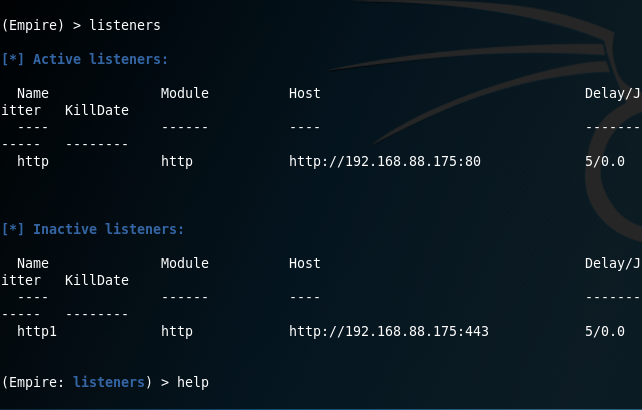The width and height of the screenshot is (642, 410).
Task: Click the 'Host' header in active table
Action: (x=305, y=93)
